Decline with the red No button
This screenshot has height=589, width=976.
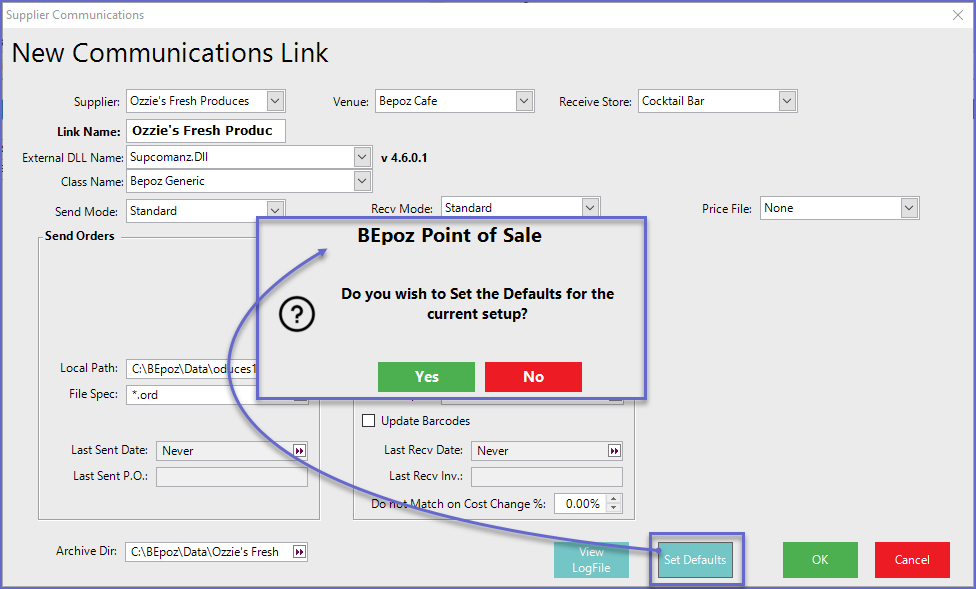click(533, 377)
